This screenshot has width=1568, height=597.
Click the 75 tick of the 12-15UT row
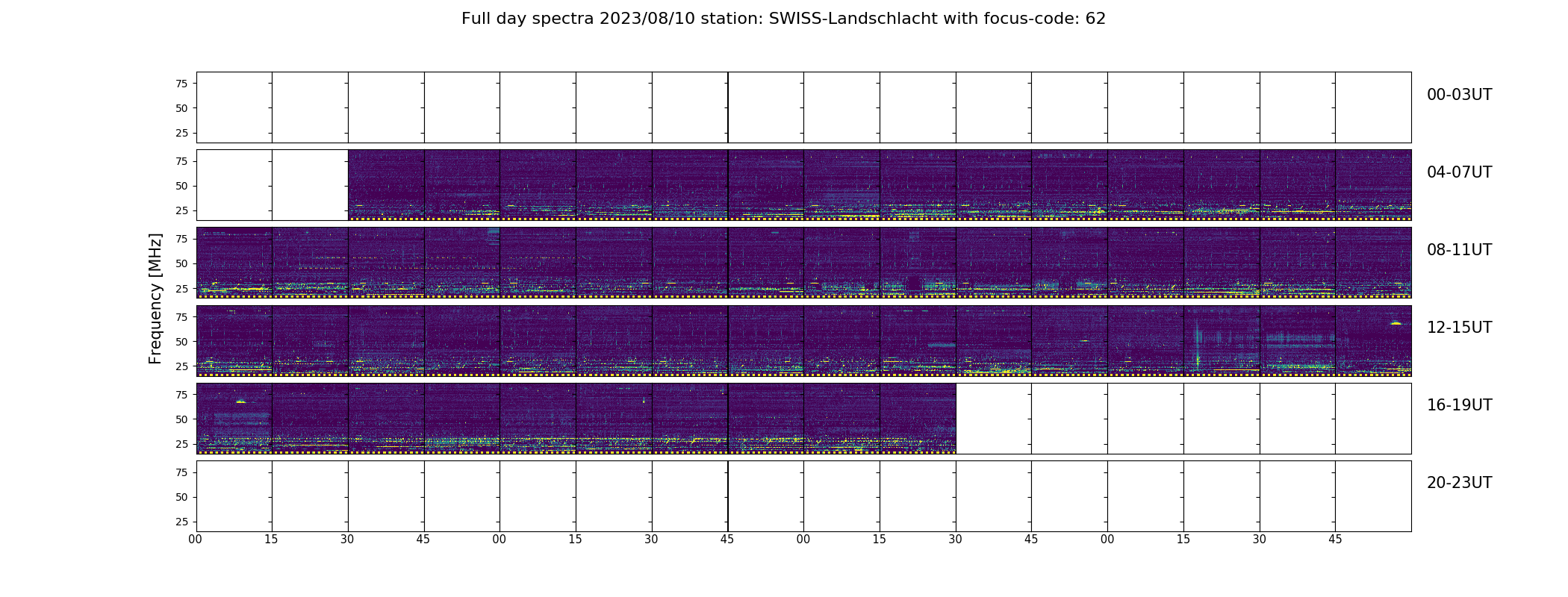181,317
